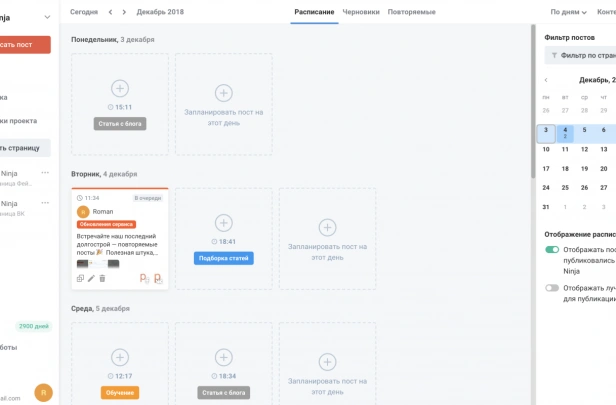This screenshot has height=405, width=616.
Task: Duplicate Roman's queued post via the copy icon
Action: pos(80,279)
